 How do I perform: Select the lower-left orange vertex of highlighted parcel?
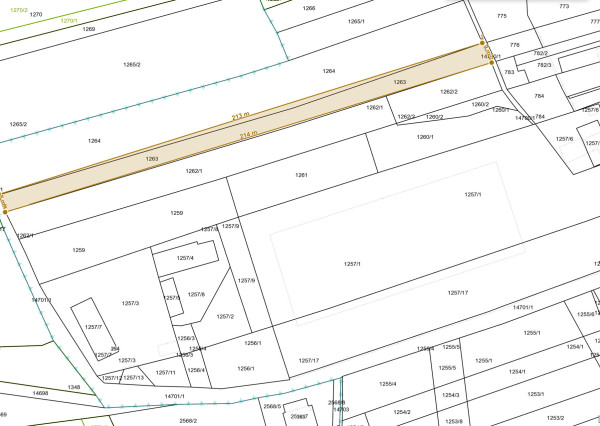coord(5,211)
